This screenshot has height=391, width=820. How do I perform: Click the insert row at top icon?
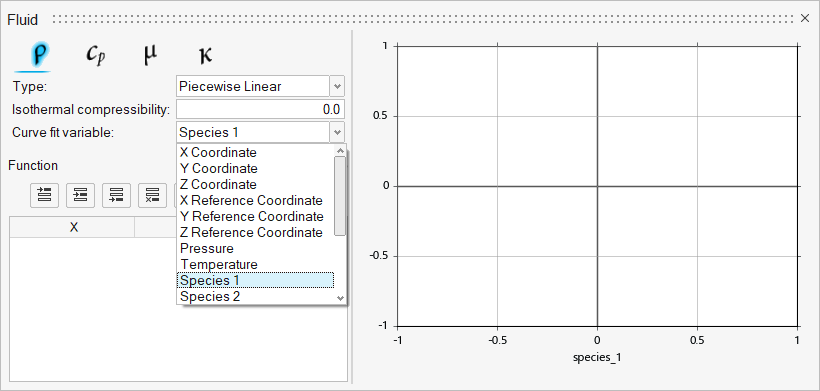point(45,196)
